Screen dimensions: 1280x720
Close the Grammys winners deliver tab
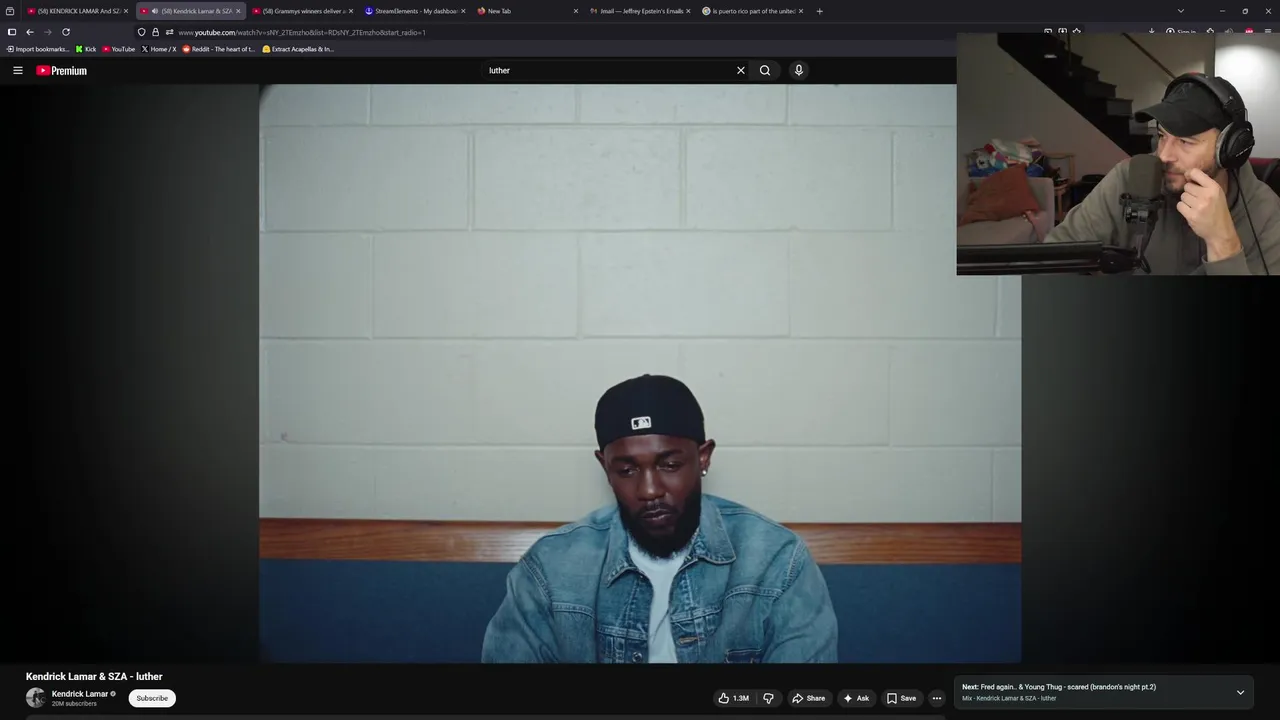(x=351, y=11)
